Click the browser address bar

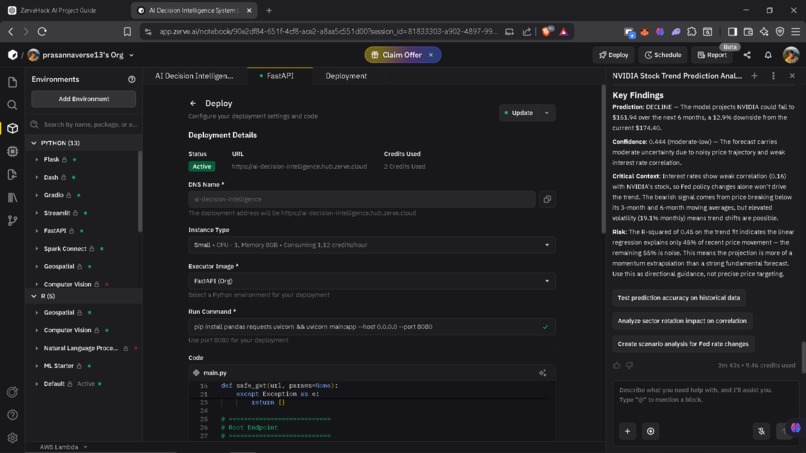[x=328, y=31]
